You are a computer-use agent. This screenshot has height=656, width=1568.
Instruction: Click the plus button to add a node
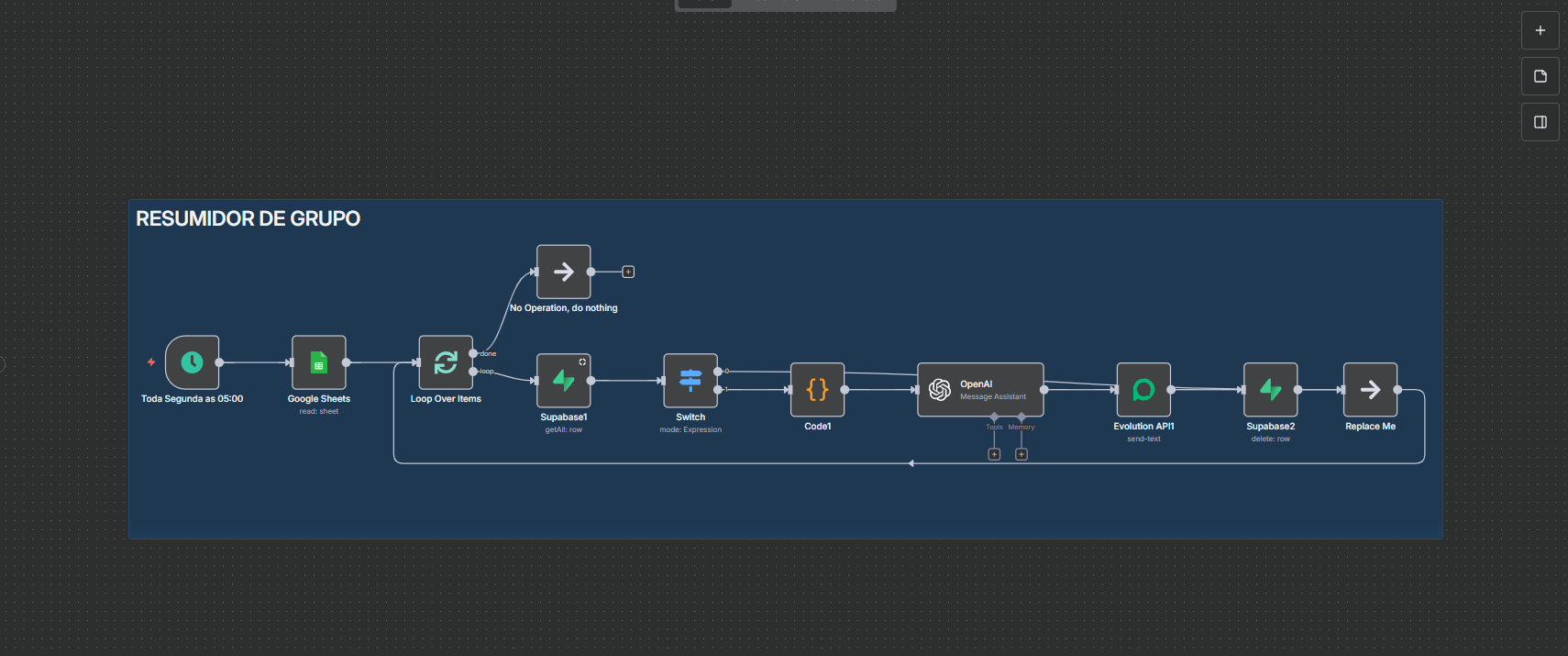coord(1540,30)
